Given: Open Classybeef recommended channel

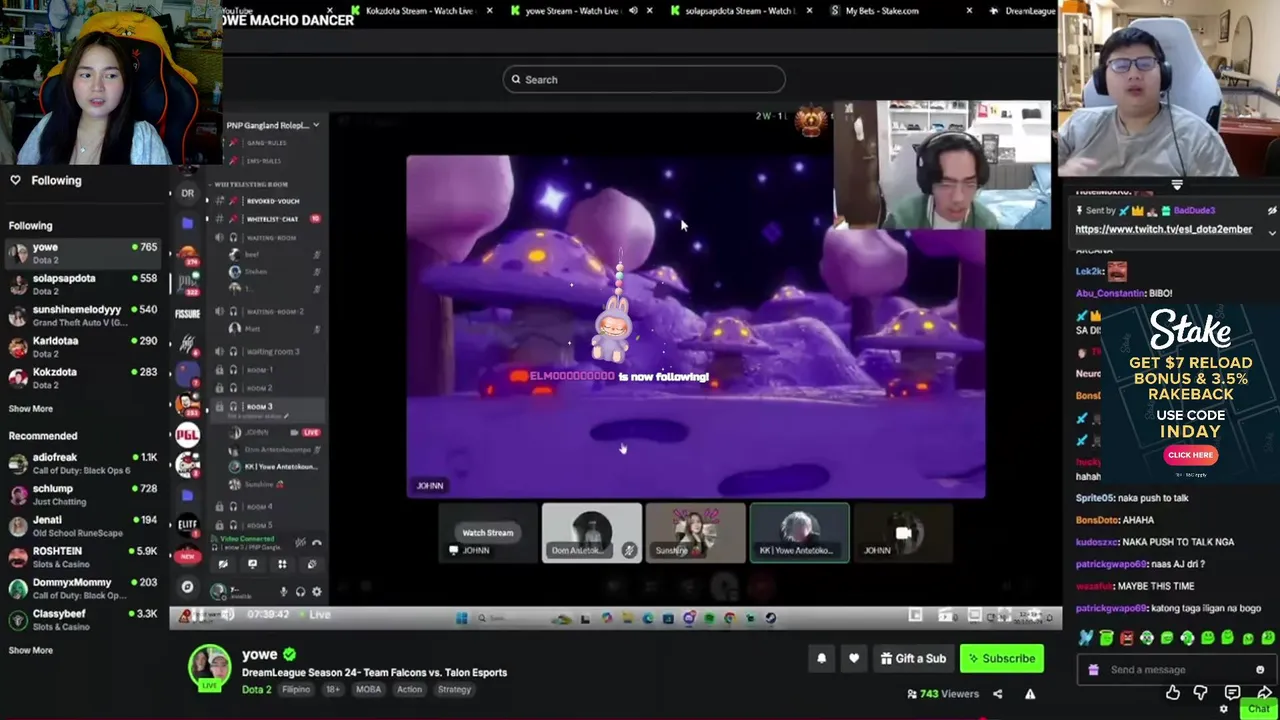Looking at the screenshot, I should (84, 619).
